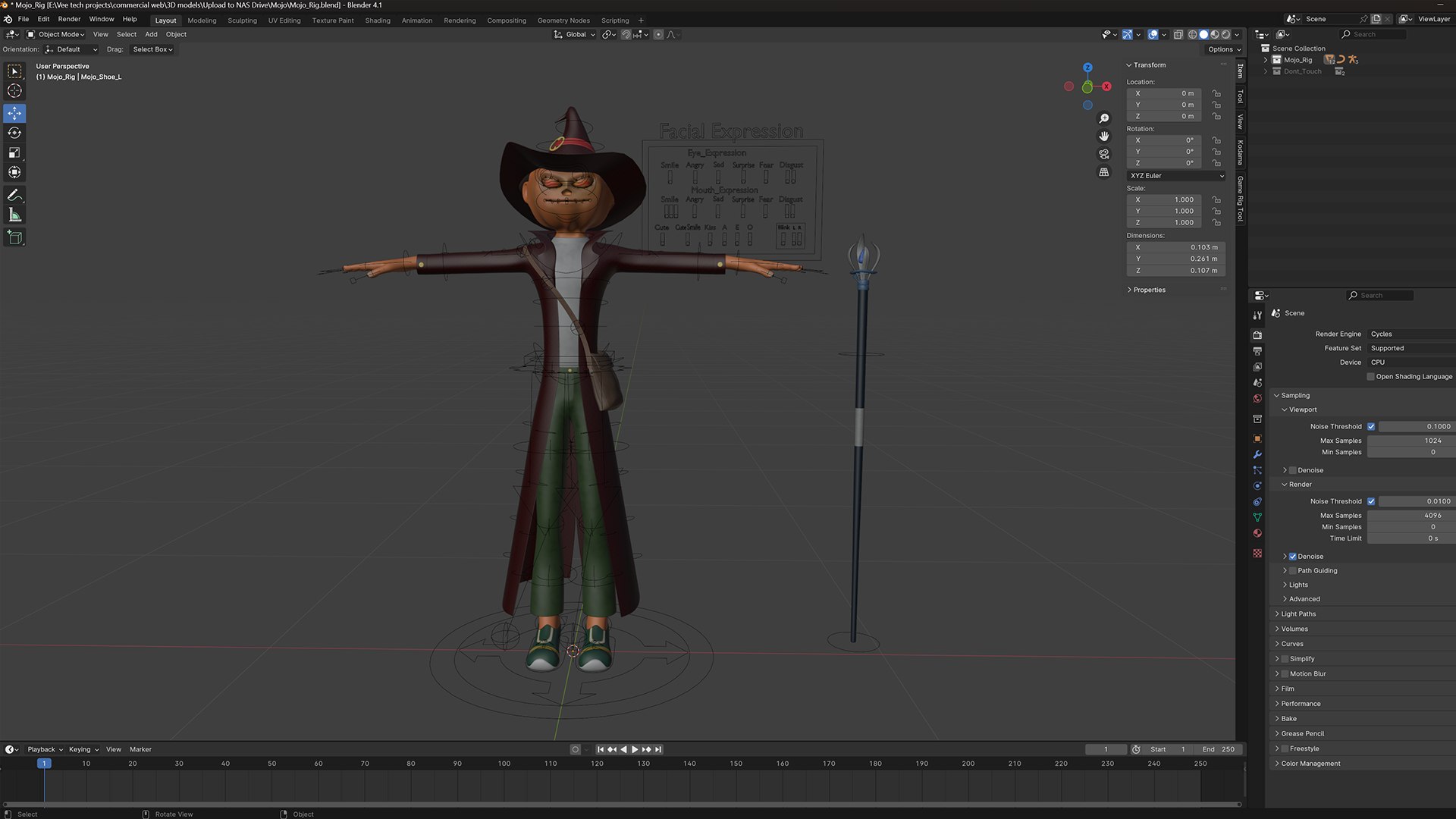The width and height of the screenshot is (1456, 819).
Task: Click Render Noise Threshold value field
Action: tap(1417, 501)
